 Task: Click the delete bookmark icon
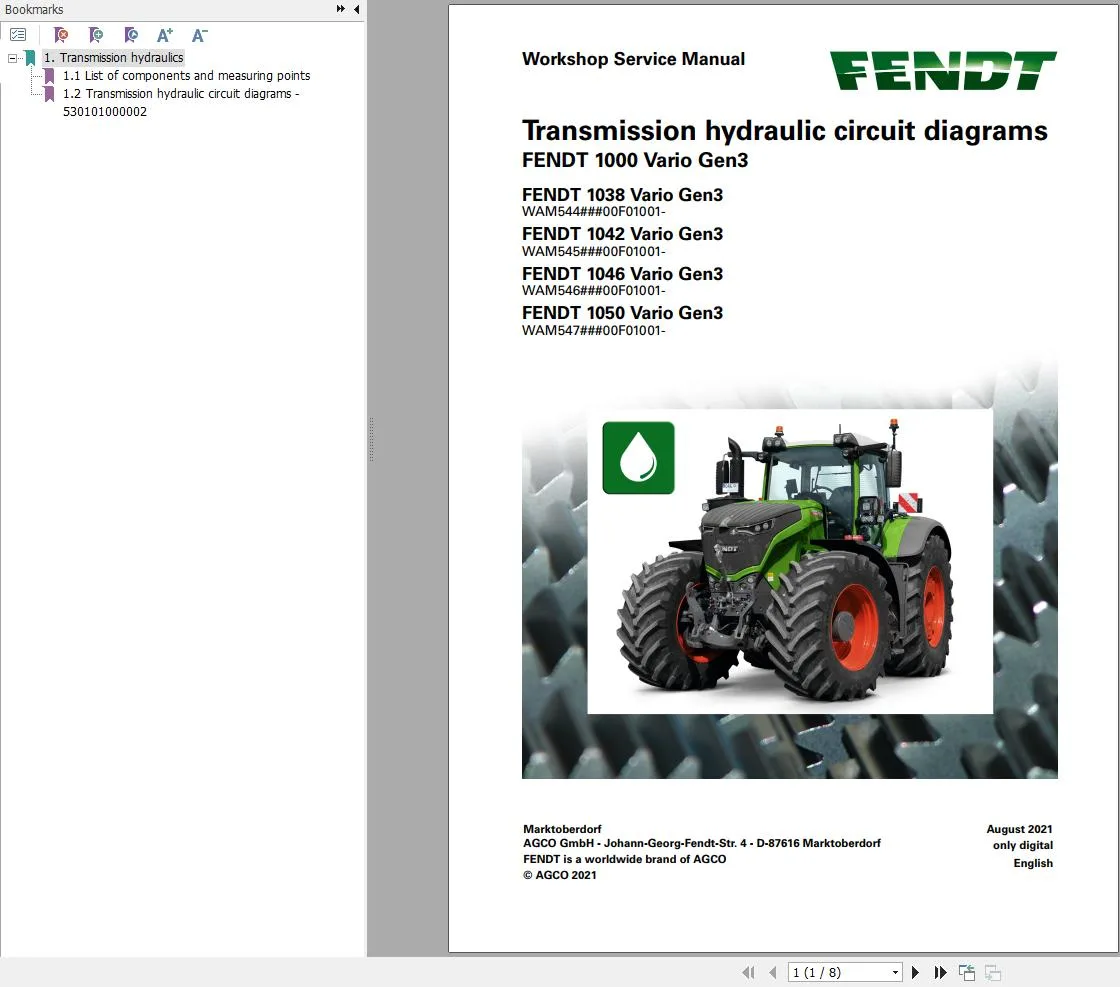coord(61,34)
